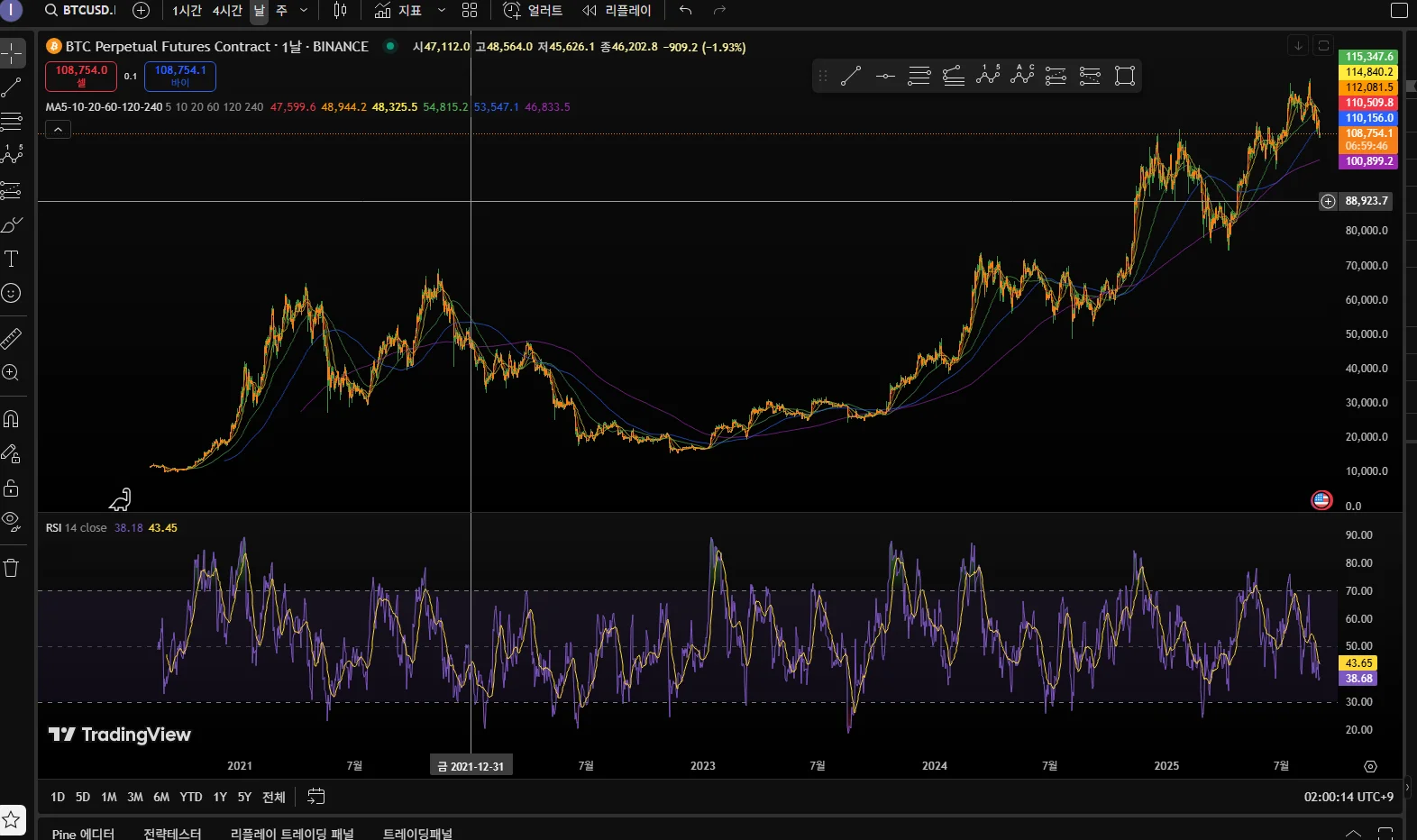Pick trend-based Fib extension in floating toolbar

953,77
